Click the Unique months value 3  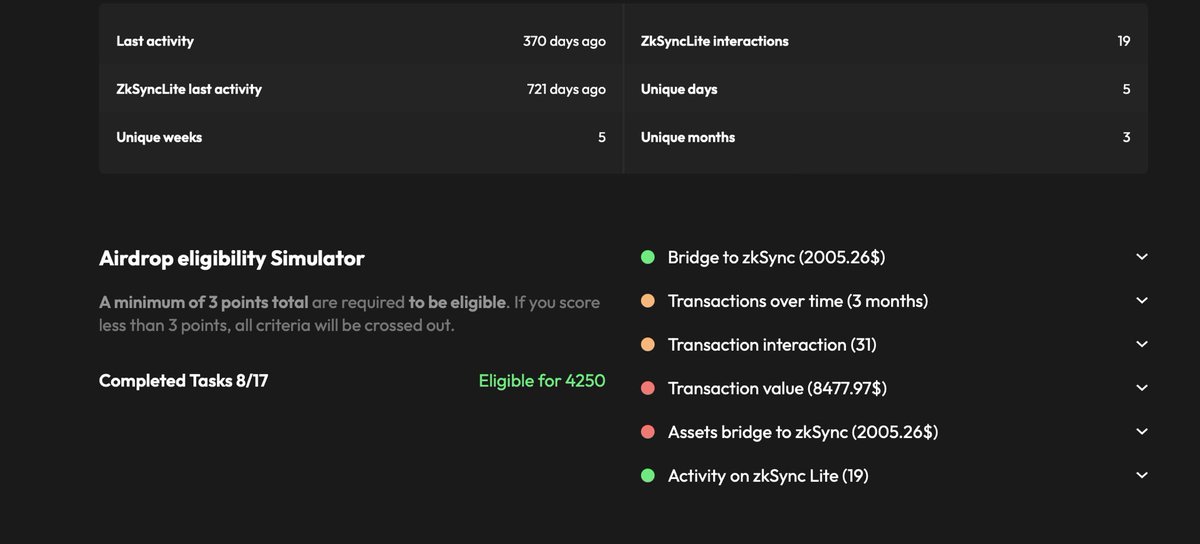click(x=1126, y=137)
